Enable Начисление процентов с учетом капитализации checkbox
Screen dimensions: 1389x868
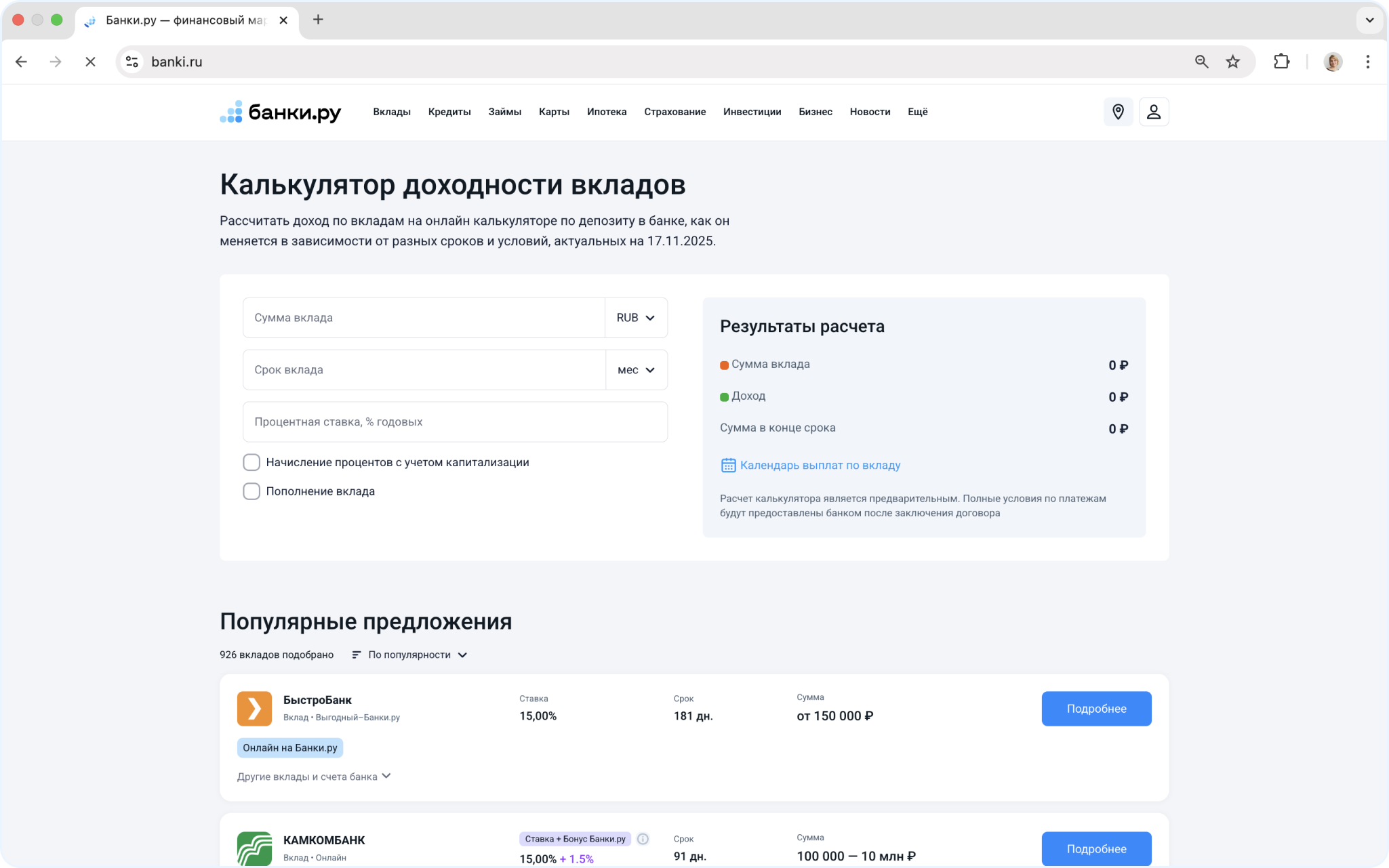click(x=251, y=462)
